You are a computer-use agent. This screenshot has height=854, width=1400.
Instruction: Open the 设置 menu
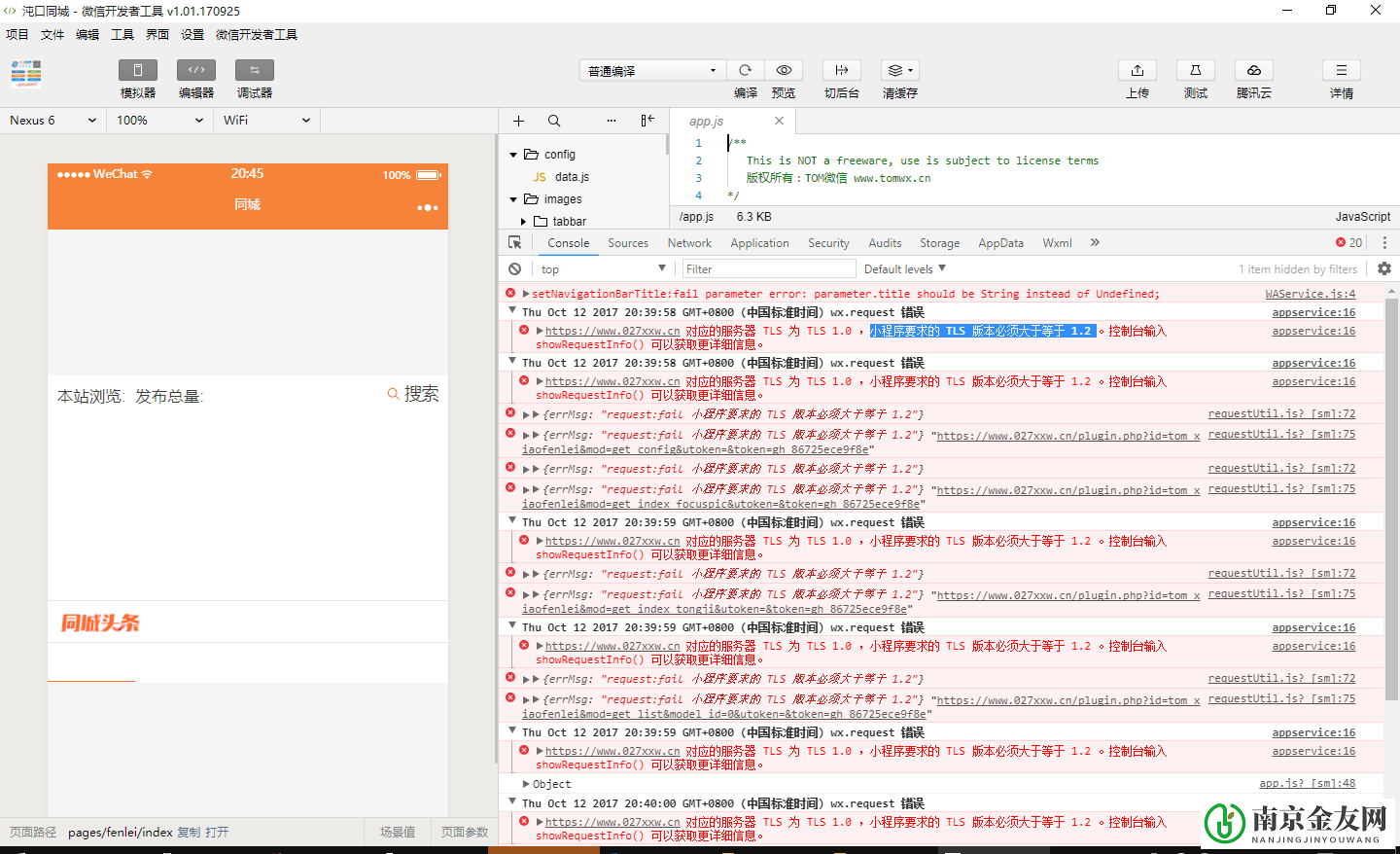(x=192, y=35)
